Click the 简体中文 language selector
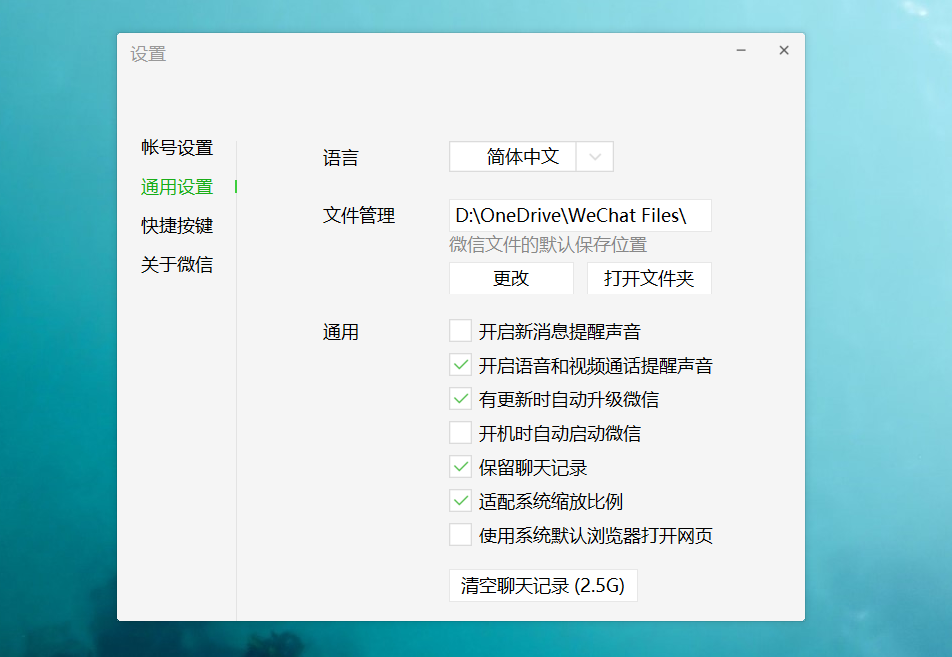The image size is (952, 657). click(531, 157)
